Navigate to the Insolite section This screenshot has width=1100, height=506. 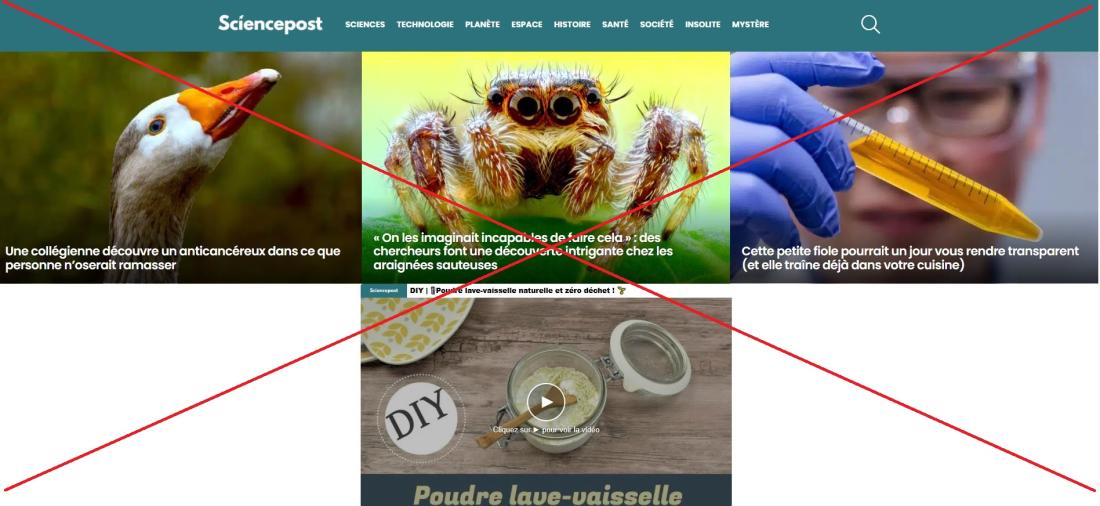click(703, 25)
